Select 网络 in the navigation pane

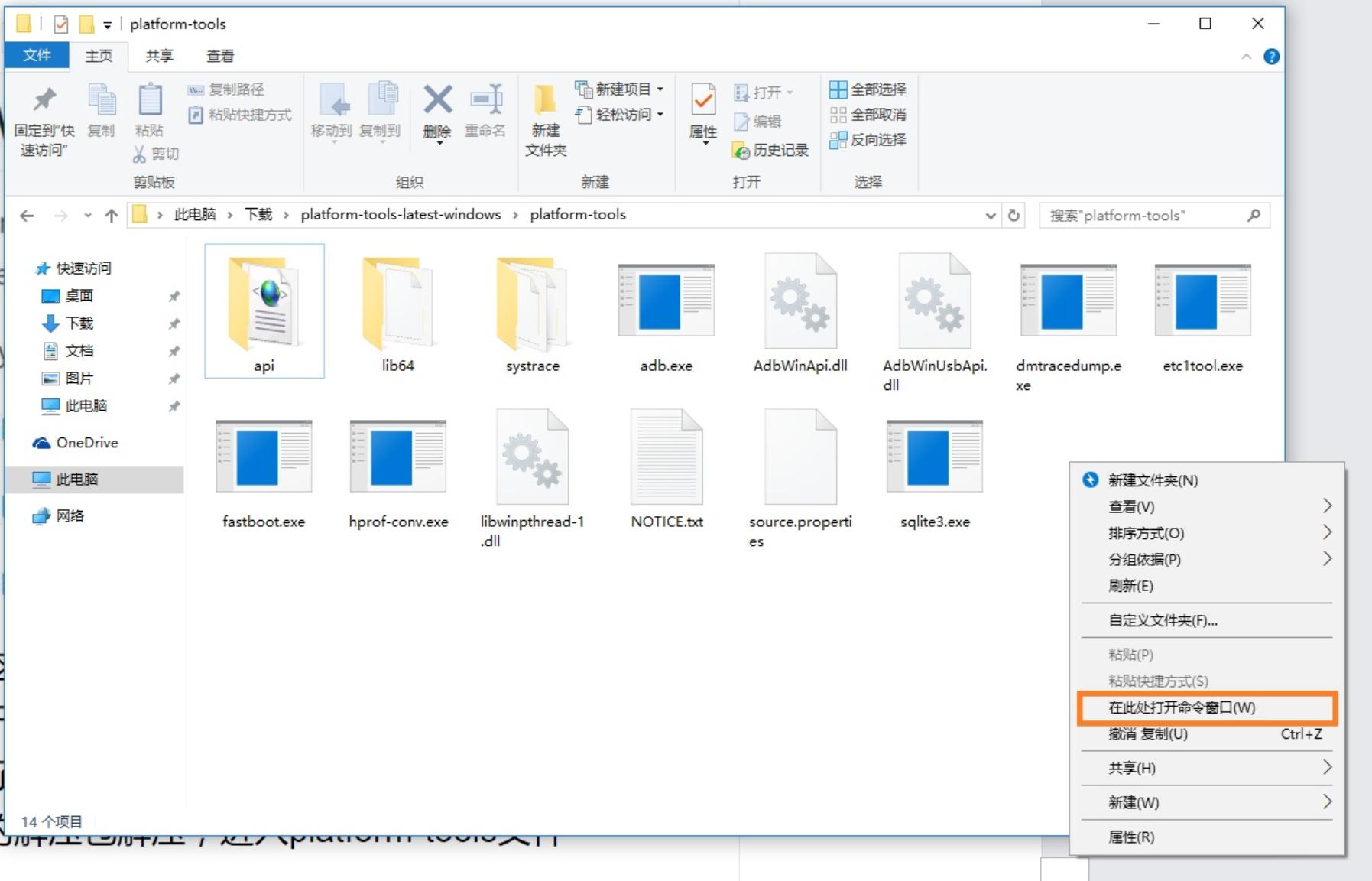click(x=58, y=516)
